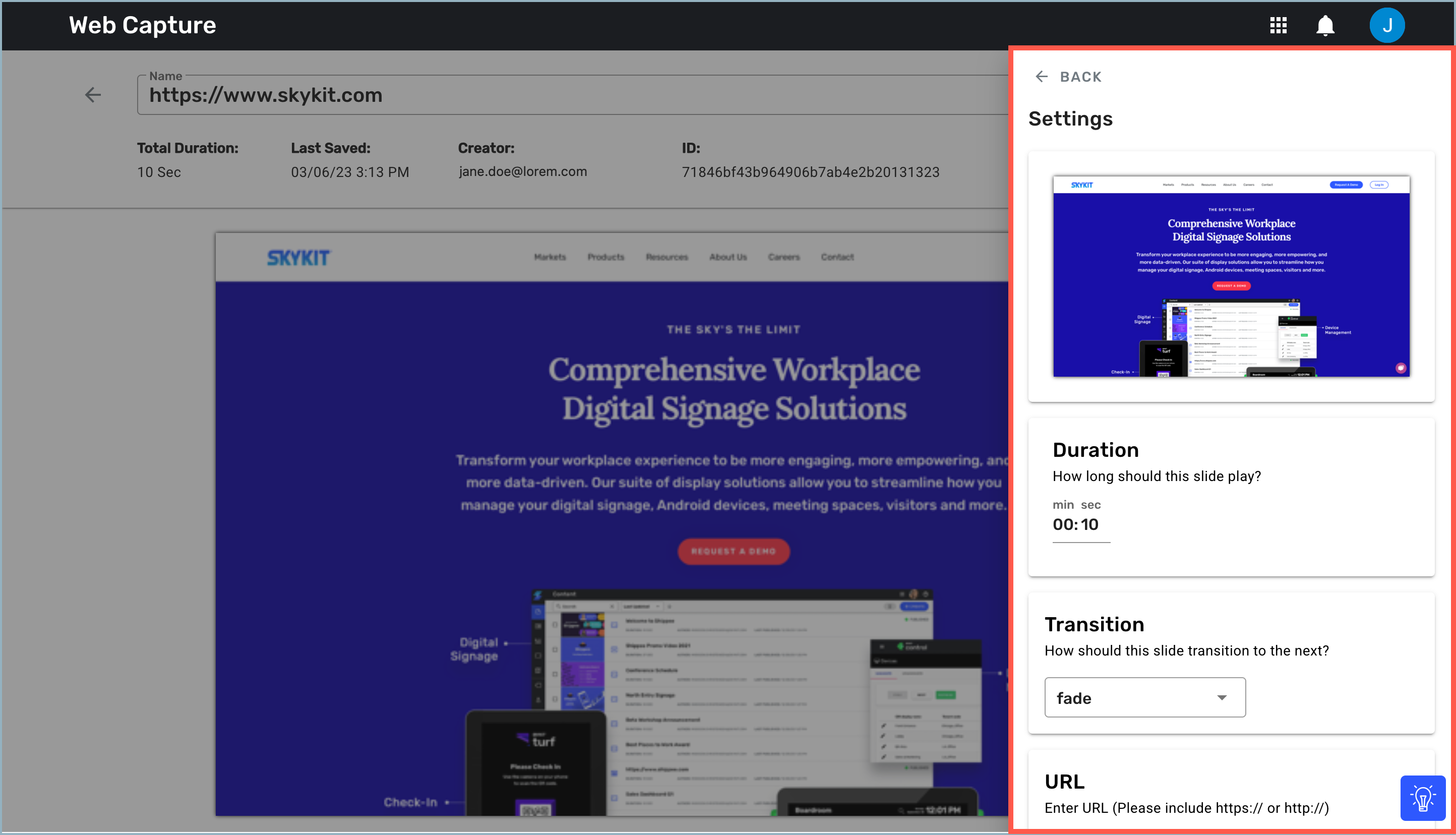The image size is (1456, 835).
Task: Click Resources in the previewed page nav
Action: click(666, 257)
